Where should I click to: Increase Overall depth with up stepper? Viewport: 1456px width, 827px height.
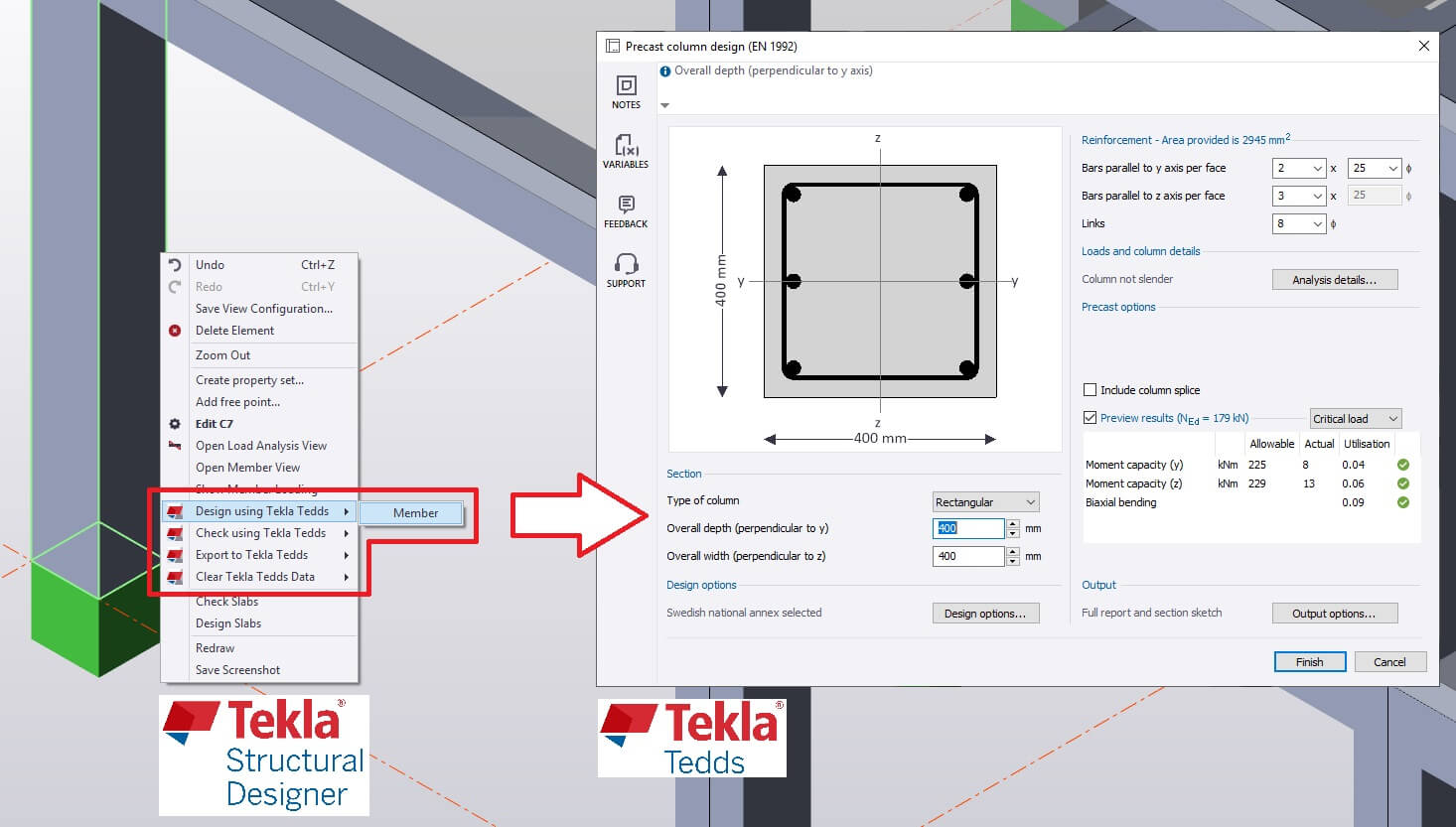[x=1013, y=523]
